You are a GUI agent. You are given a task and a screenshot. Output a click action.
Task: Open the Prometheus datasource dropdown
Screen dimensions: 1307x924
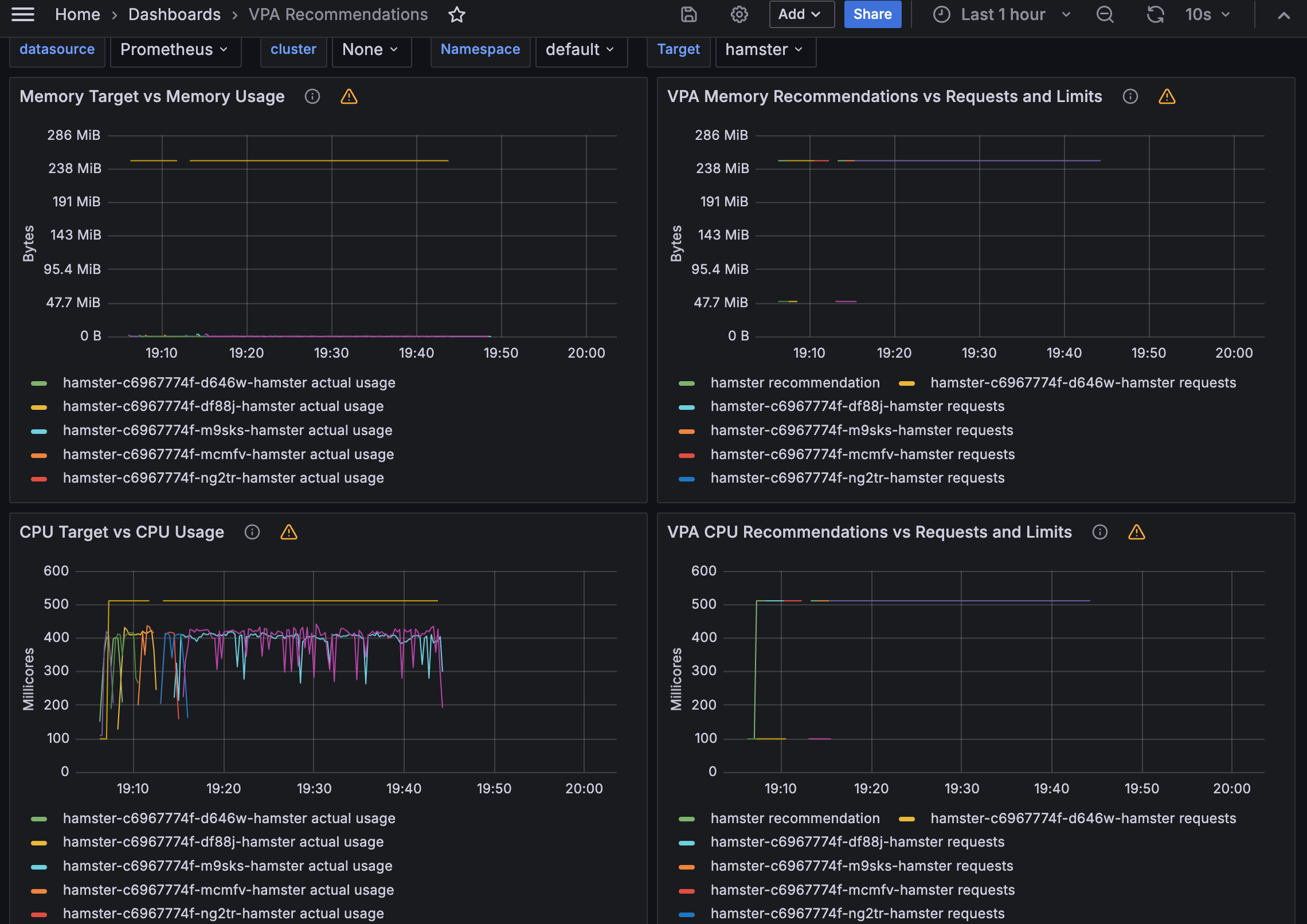pos(174,50)
